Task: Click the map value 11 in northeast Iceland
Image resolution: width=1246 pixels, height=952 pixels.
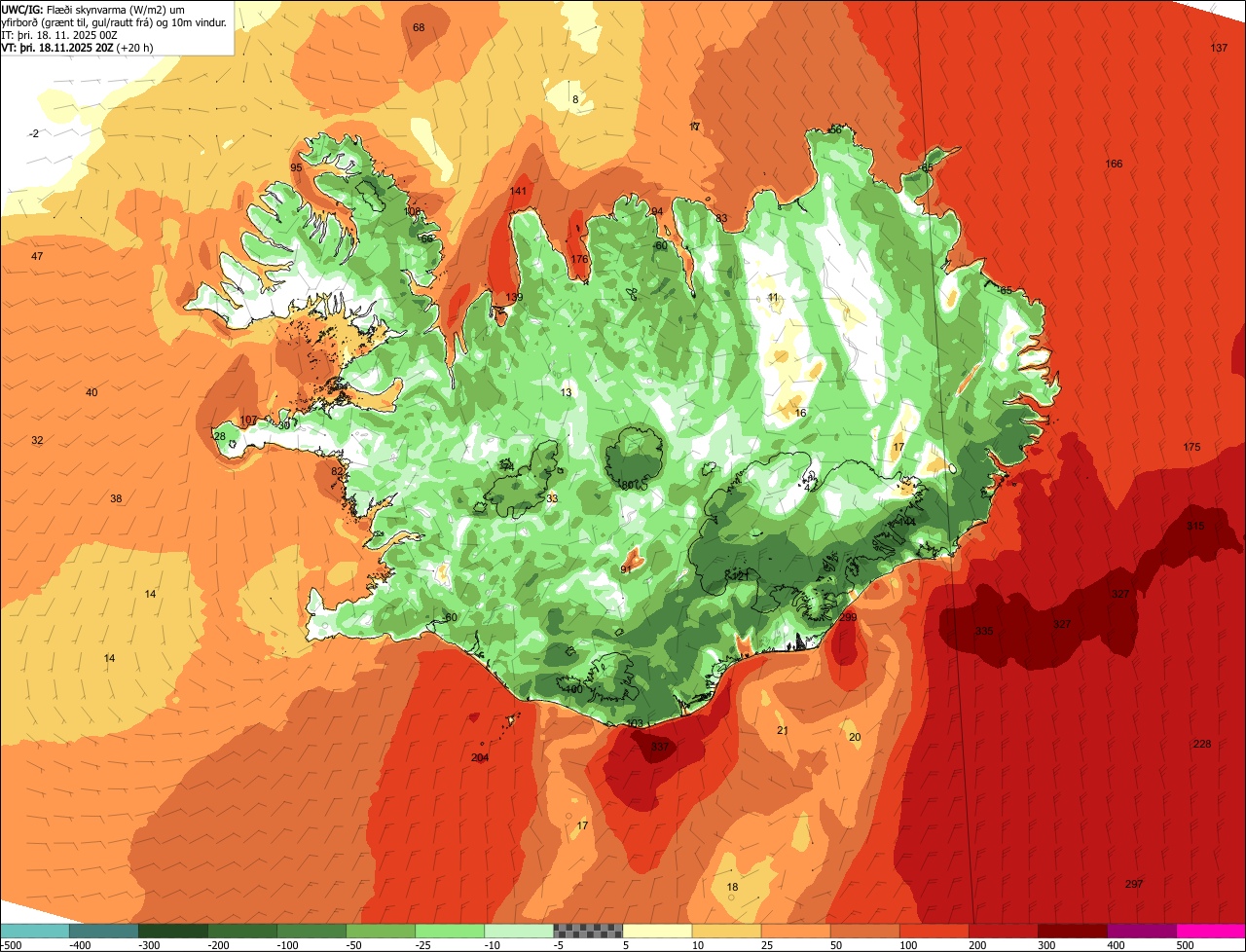Action: click(x=773, y=298)
